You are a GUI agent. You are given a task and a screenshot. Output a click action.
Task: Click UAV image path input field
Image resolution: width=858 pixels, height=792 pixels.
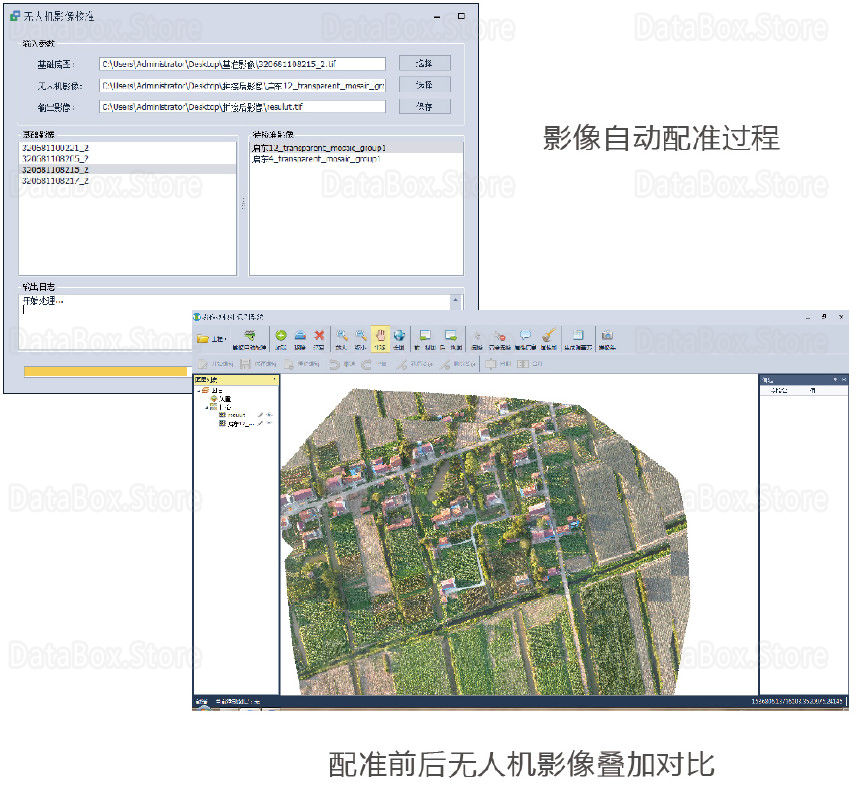tap(242, 85)
